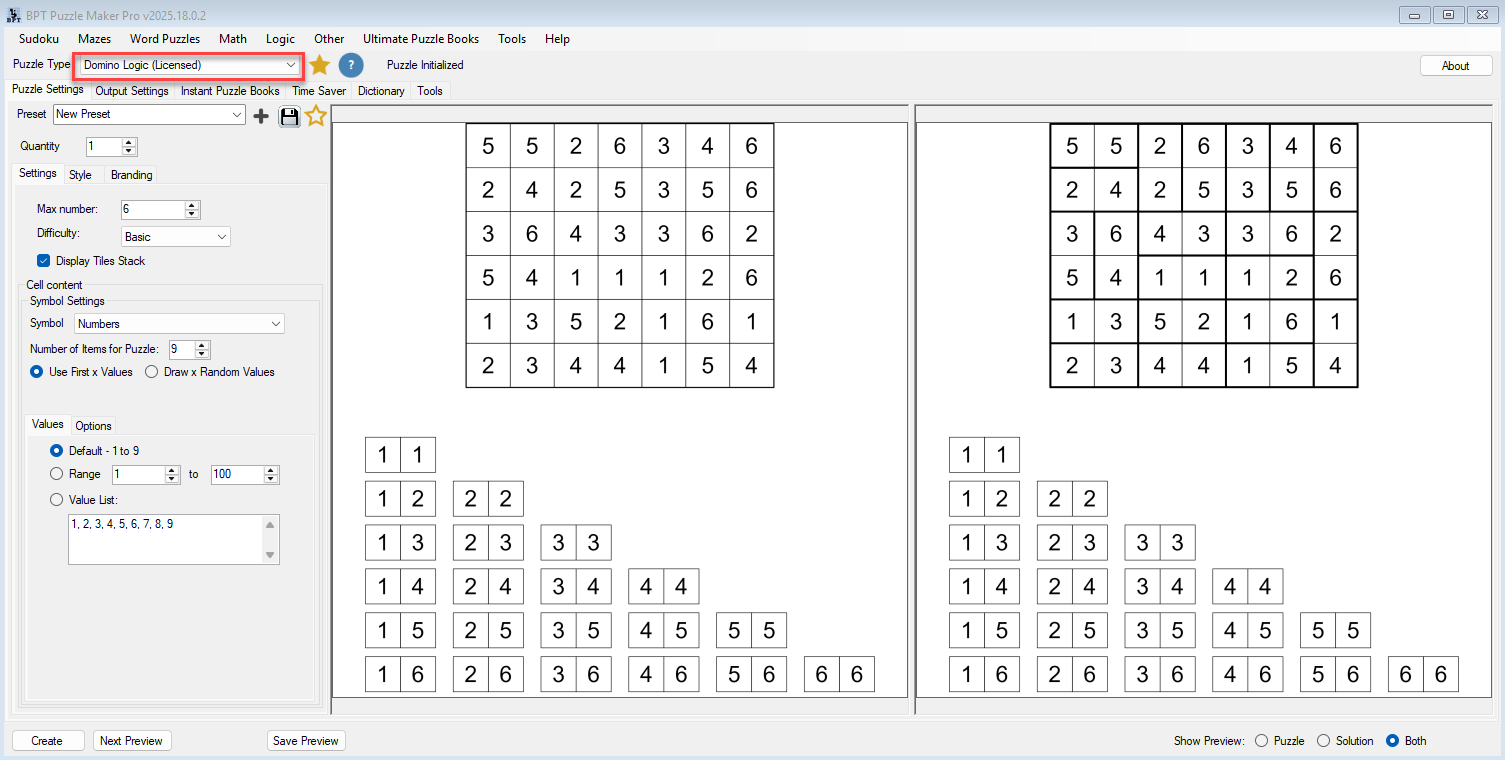This screenshot has width=1505, height=760.
Task: Choose the Range value option
Action: (56, 474)
